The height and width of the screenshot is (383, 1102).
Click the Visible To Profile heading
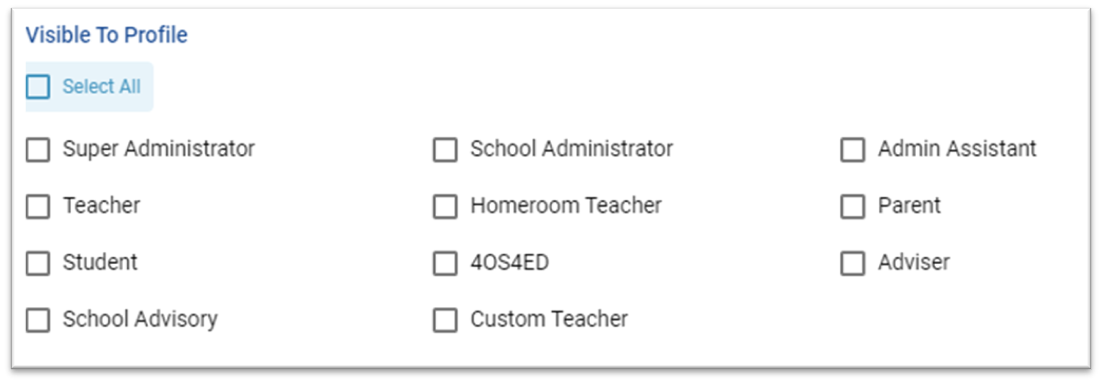tap(107, 35)
